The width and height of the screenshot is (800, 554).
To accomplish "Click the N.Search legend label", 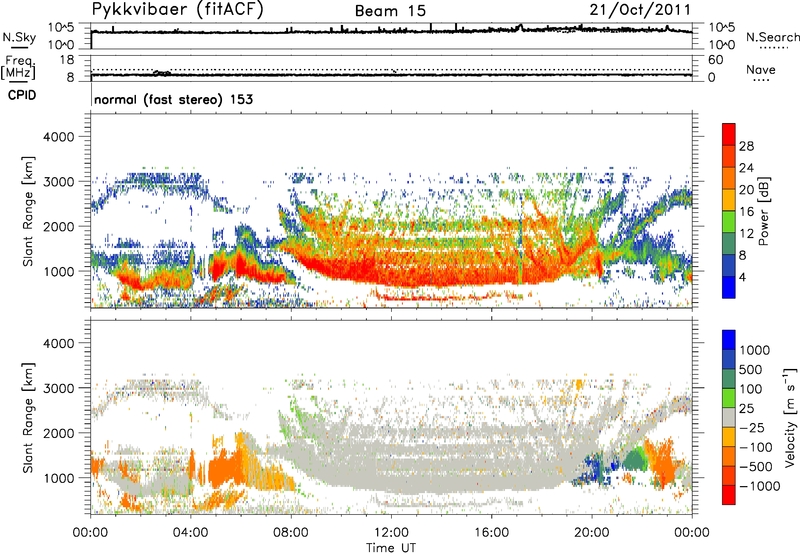I will [x=772, y=37].
